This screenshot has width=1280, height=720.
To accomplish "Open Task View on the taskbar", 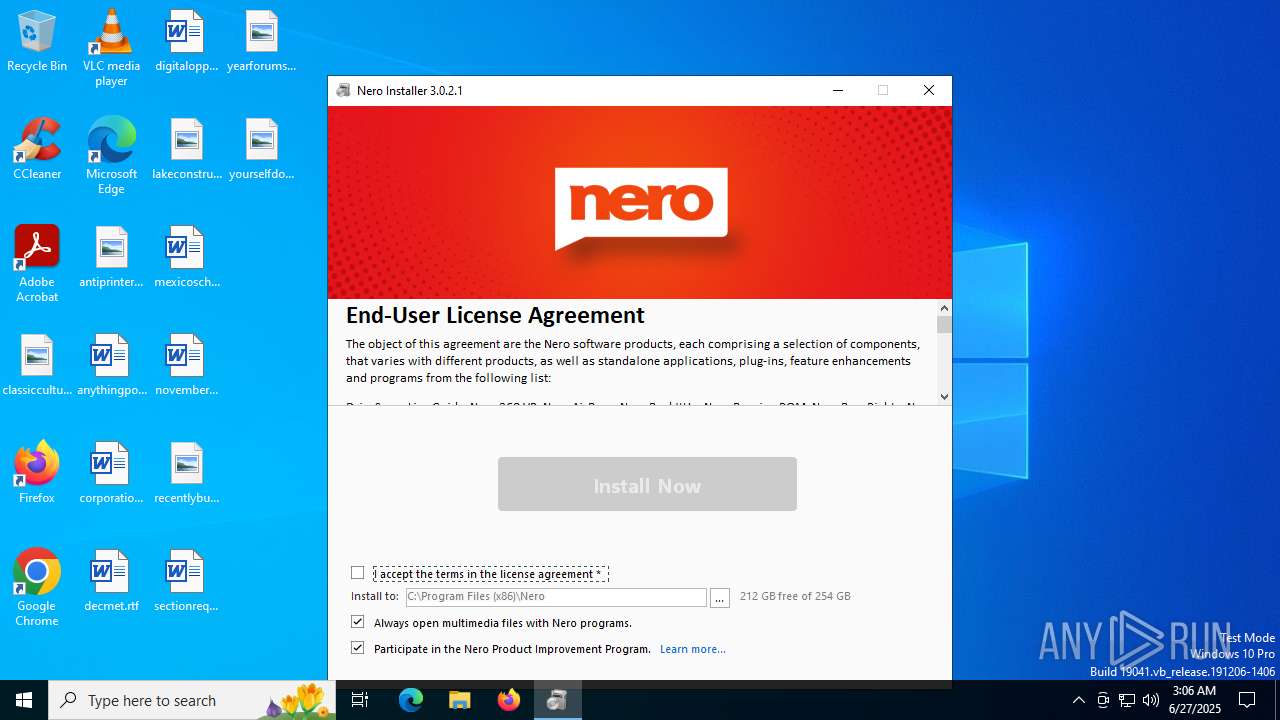I will click(360, 700).
